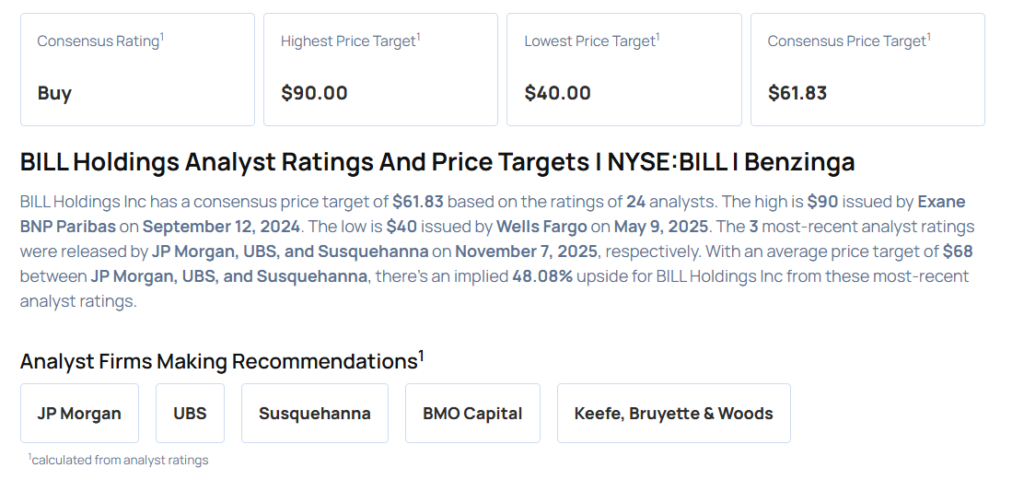Click the 'calculated from analyst ratings' footnote
This screenshot has width=1024, height=503.
(x=118, y=459)
